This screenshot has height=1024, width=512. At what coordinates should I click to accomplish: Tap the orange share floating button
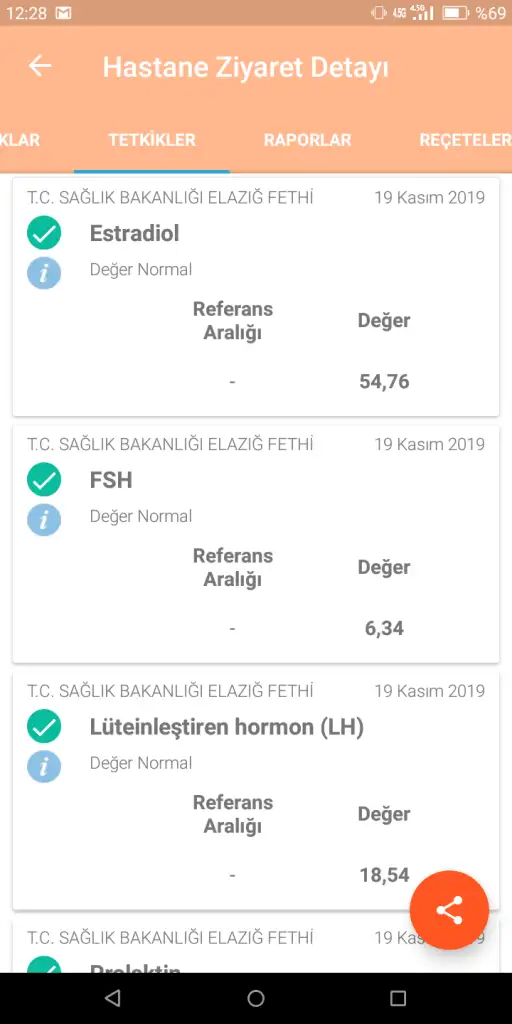pos(449,910)
